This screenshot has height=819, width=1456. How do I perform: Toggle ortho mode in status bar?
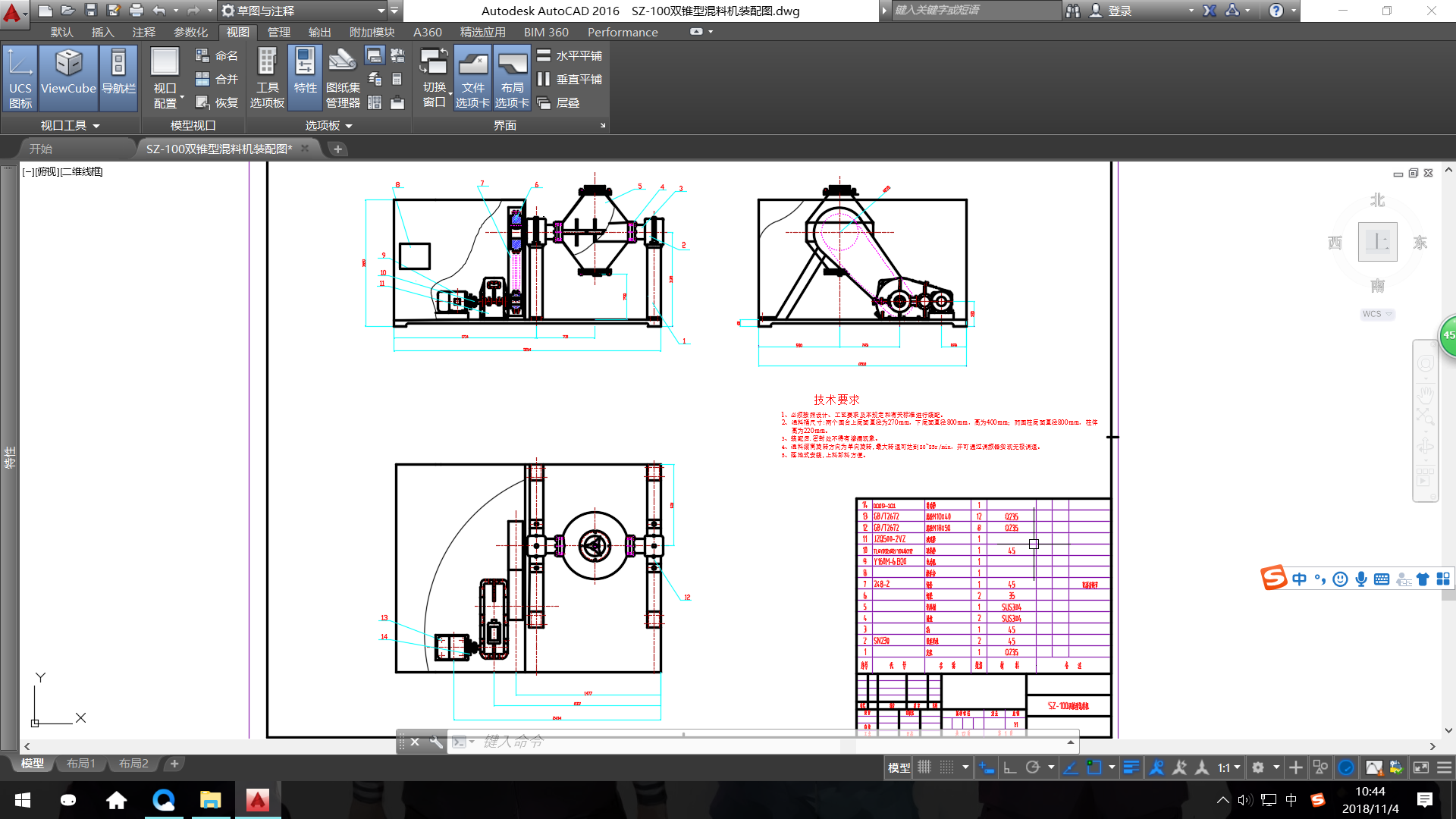(1010, 767)
